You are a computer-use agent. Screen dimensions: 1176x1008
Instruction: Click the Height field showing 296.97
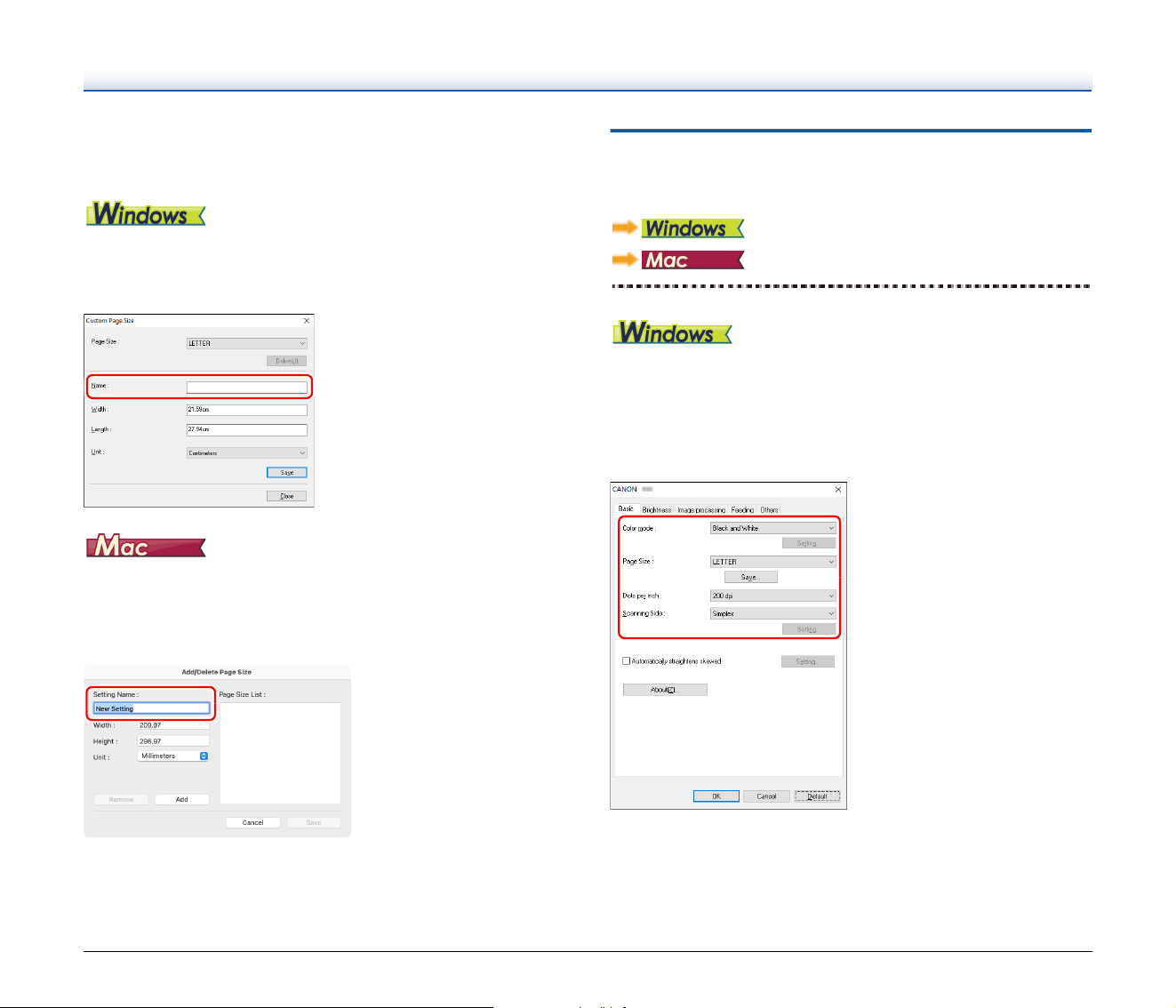(173, 741)
